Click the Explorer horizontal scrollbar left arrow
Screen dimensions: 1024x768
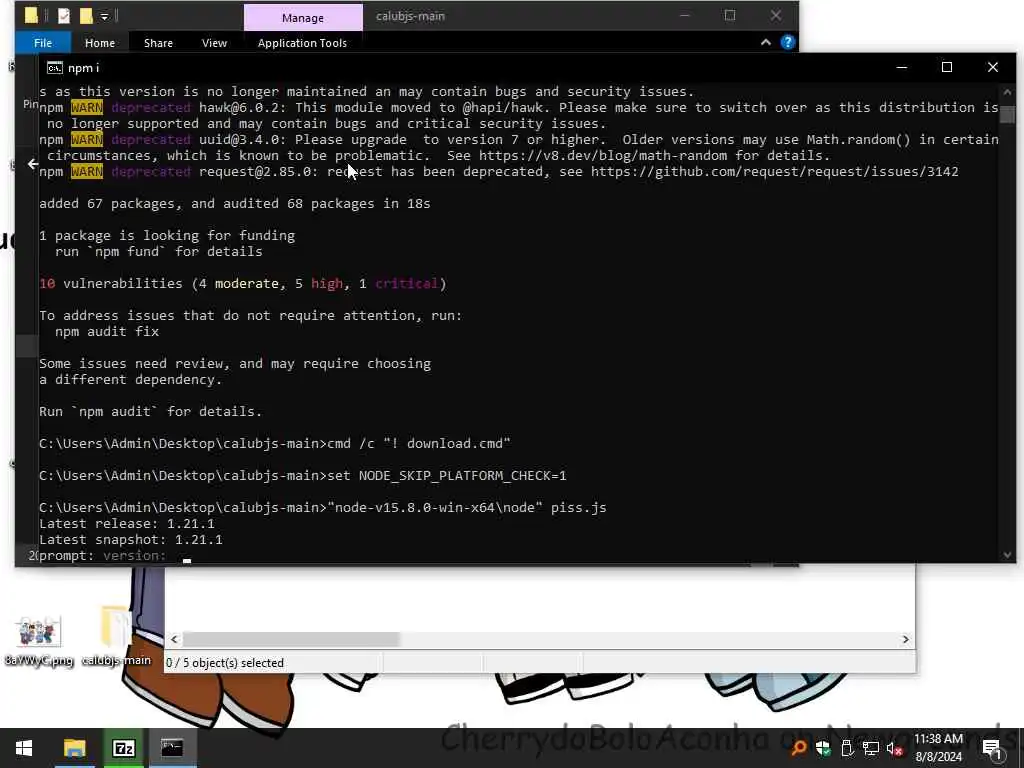174,639
